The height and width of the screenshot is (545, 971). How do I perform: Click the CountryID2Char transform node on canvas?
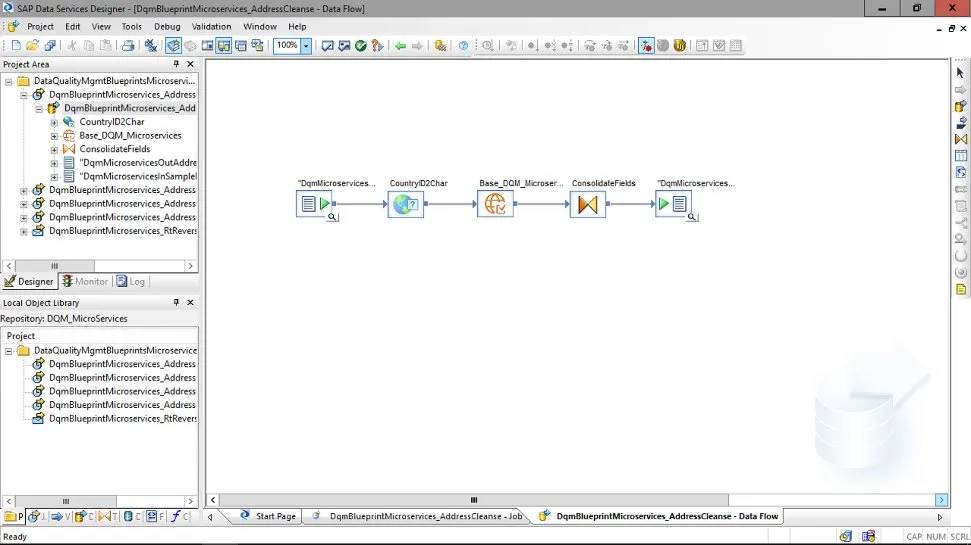(406, 204)
